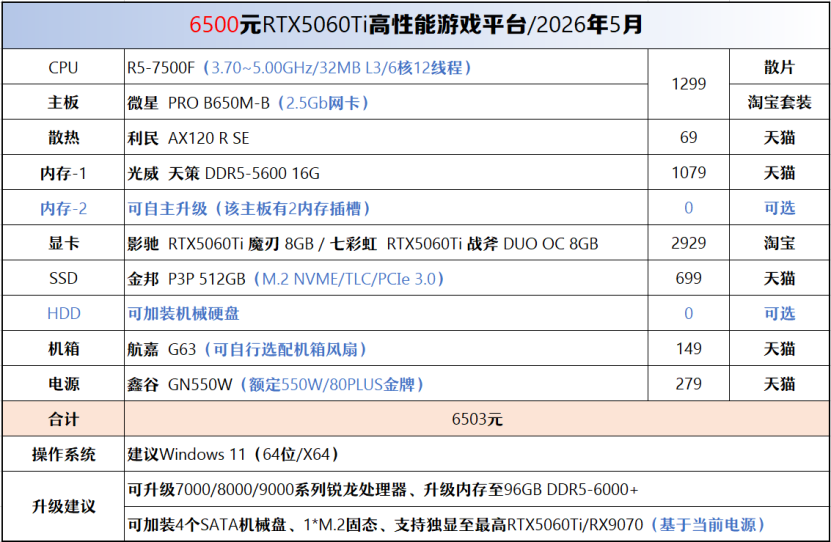The width and height of the screenshot is (831, 542).
Task: Select the 6503元 total price cell
Action: 477,419
